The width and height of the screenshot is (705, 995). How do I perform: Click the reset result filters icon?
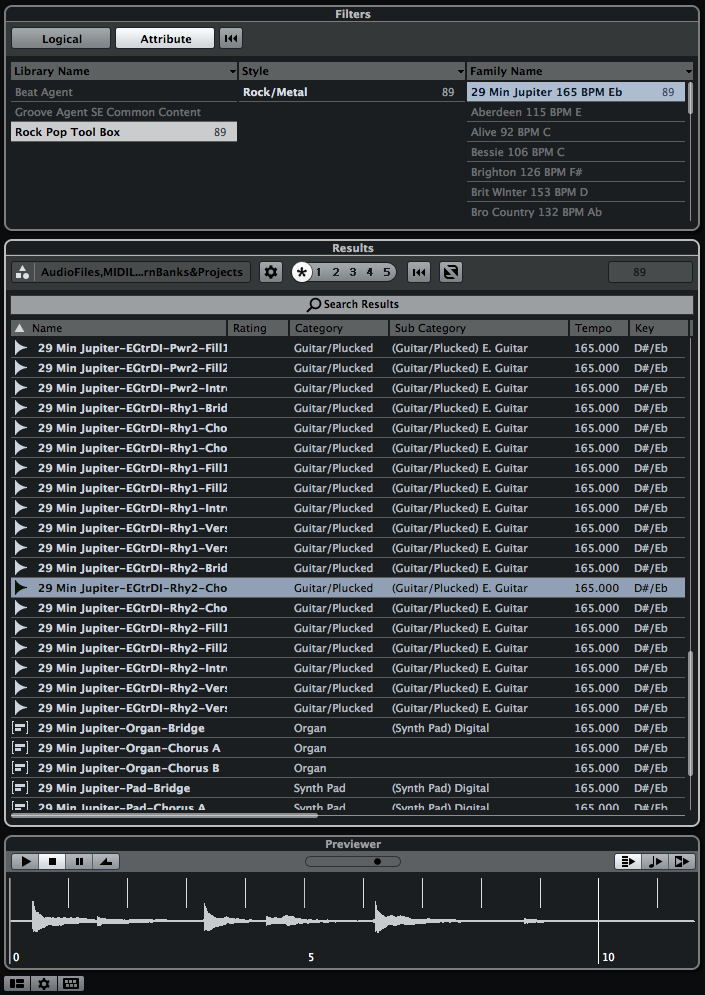tap(419, 272)
